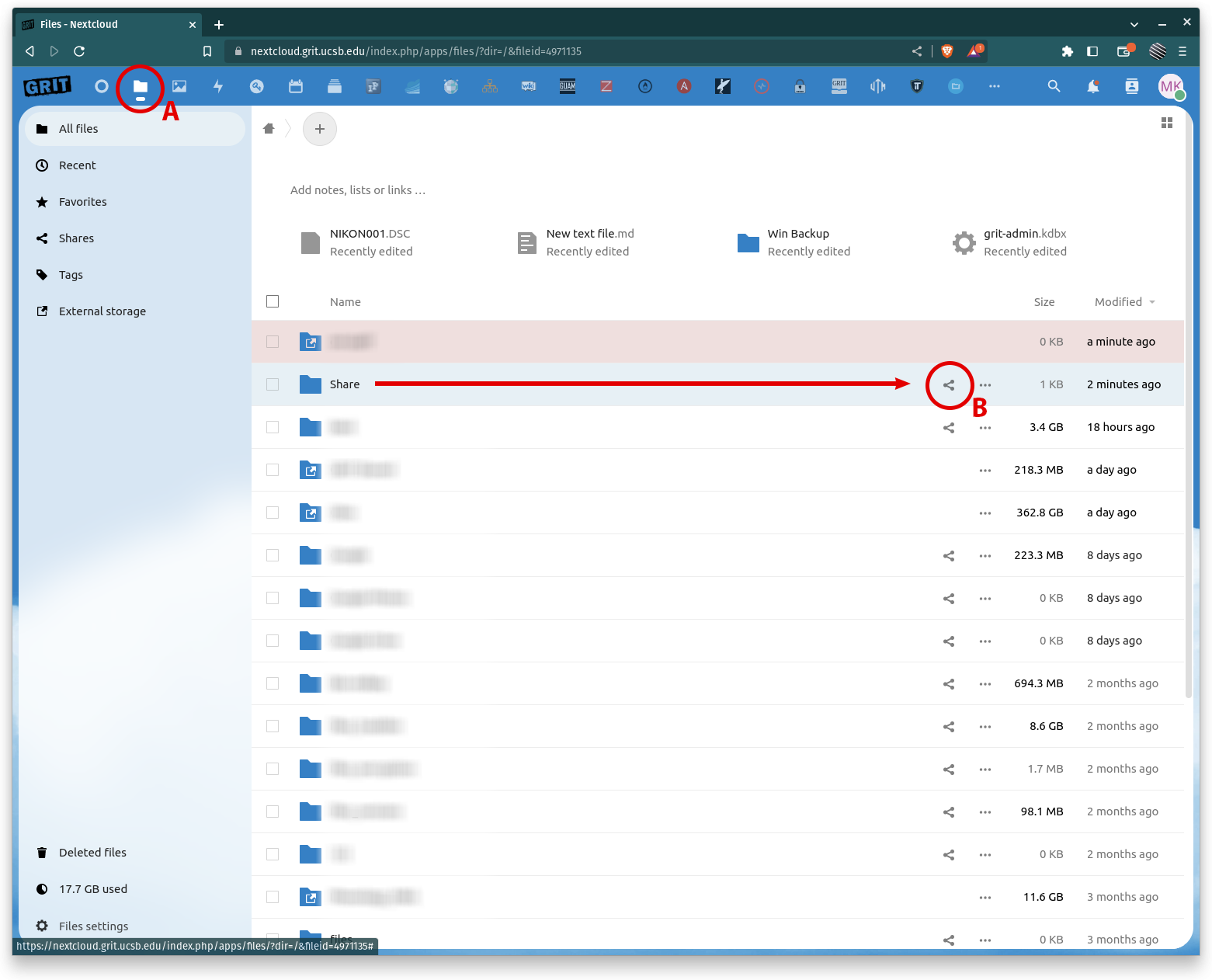1212x980 pixels.
Task: Open the wiki app icon
Action: point(529,86)
